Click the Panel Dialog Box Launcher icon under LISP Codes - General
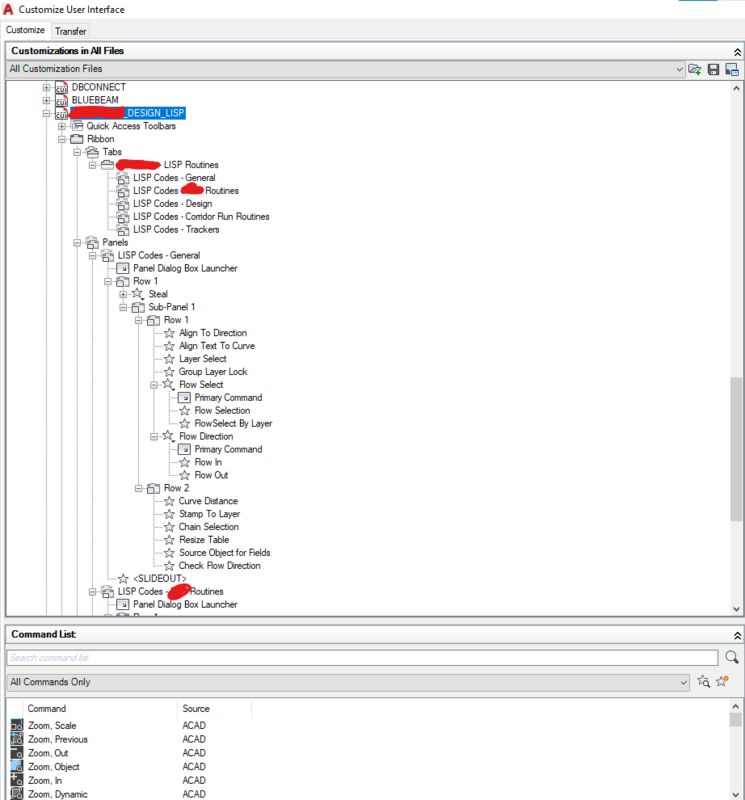 pyautogui.click(x=123, y=268)
